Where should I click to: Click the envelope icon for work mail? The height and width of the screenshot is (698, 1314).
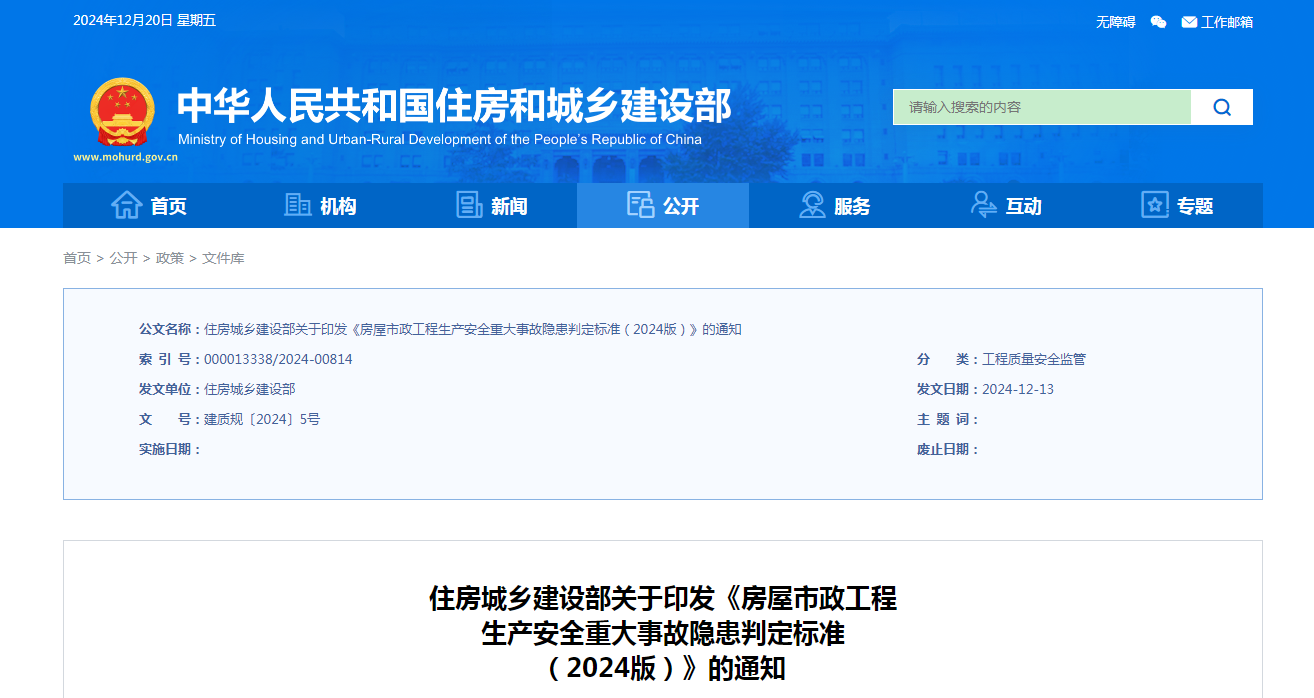tap(1189, 22)
